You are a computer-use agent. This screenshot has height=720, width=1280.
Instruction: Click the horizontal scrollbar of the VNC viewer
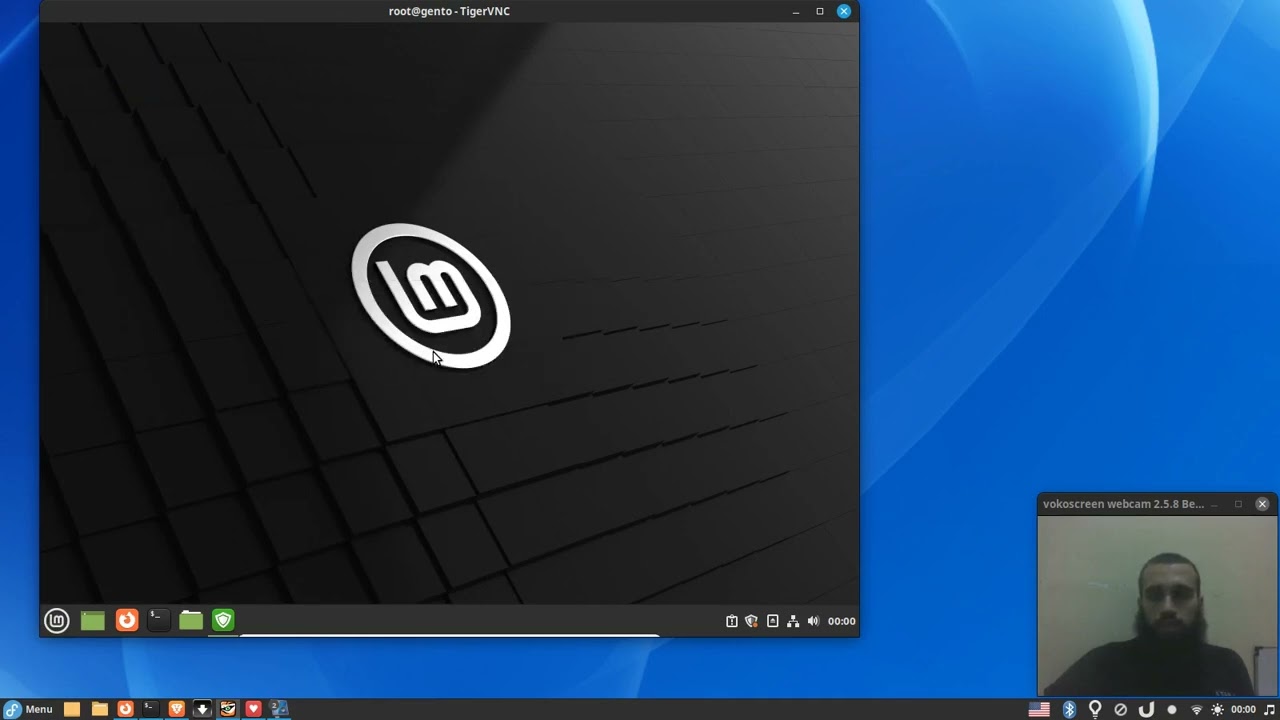pos(449,635)
